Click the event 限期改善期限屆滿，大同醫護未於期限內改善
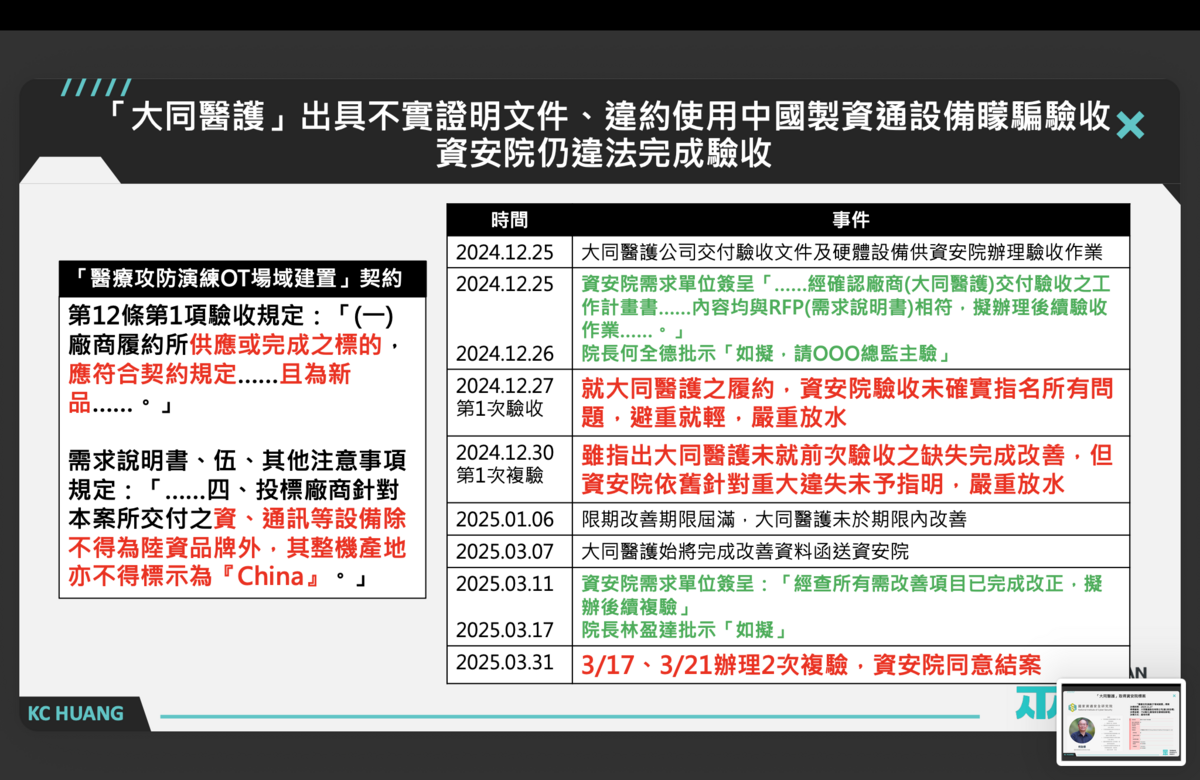Image resolution: width=1200 pixels, height=780 pixels. tap(774, 520)
